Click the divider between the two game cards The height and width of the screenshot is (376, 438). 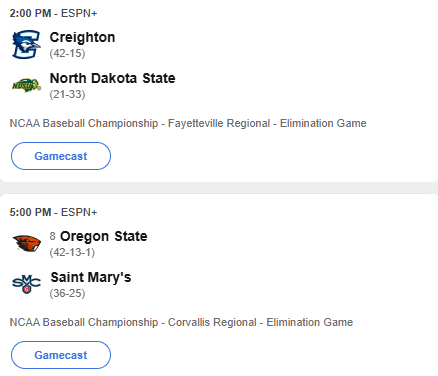pos(219,188)
